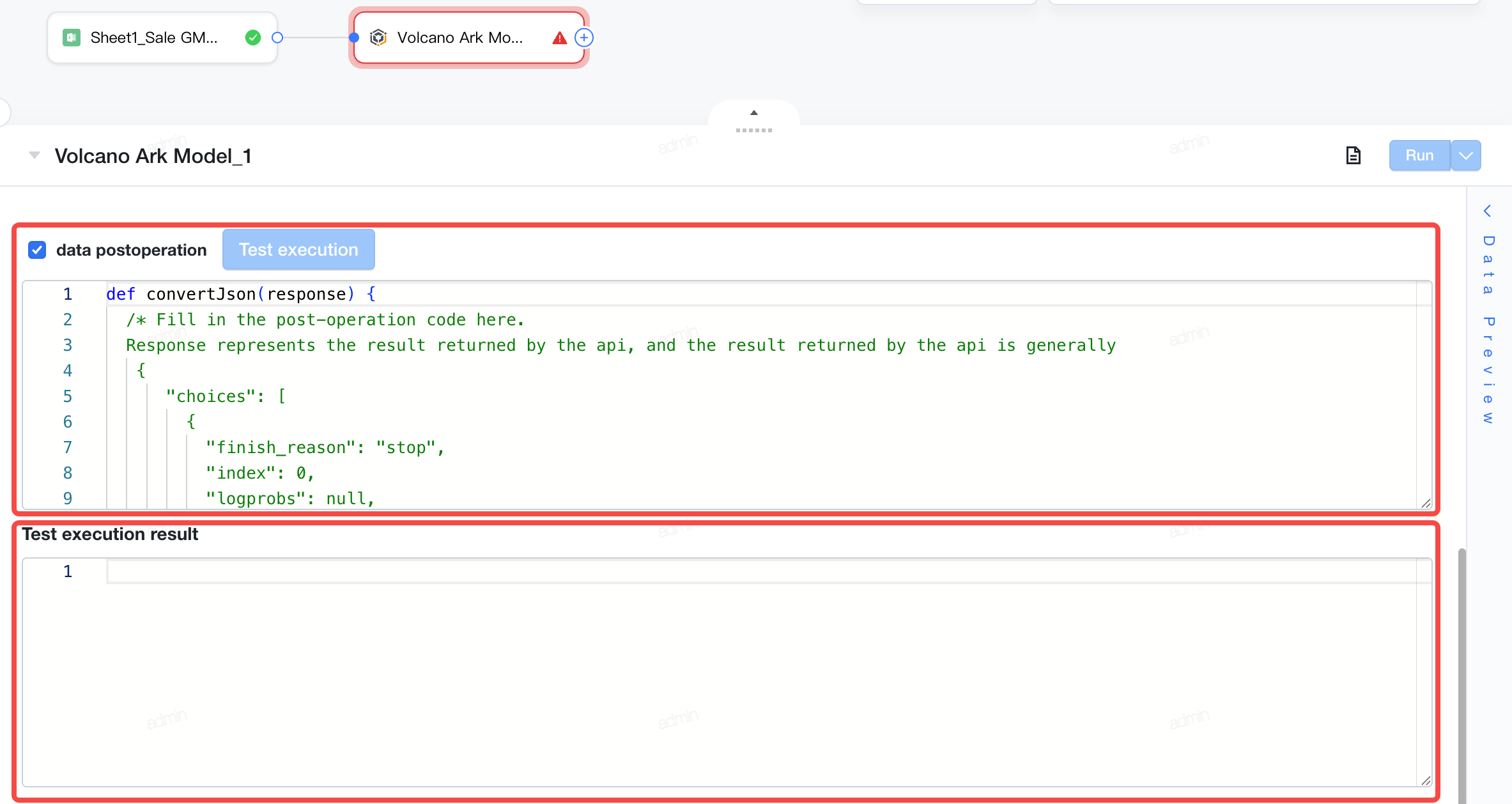Add a node with the plus circle
This screenshot has width=1512, height=804.
pyautogui.click(x=584, y=38)
